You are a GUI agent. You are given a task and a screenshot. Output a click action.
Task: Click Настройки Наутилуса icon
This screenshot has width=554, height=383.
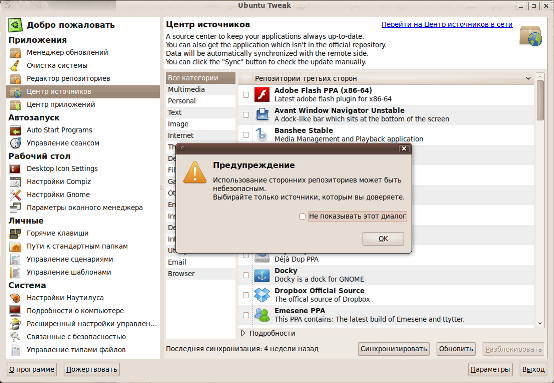[15, 298]
